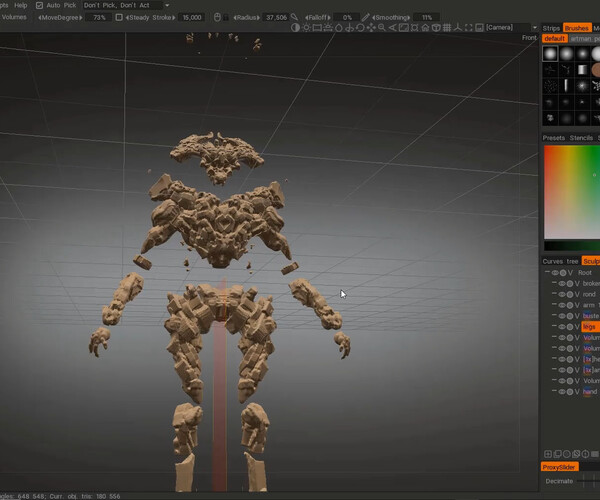Screen dimensions: 600x500
Task: Open the Presets tab
Action: 554,138
